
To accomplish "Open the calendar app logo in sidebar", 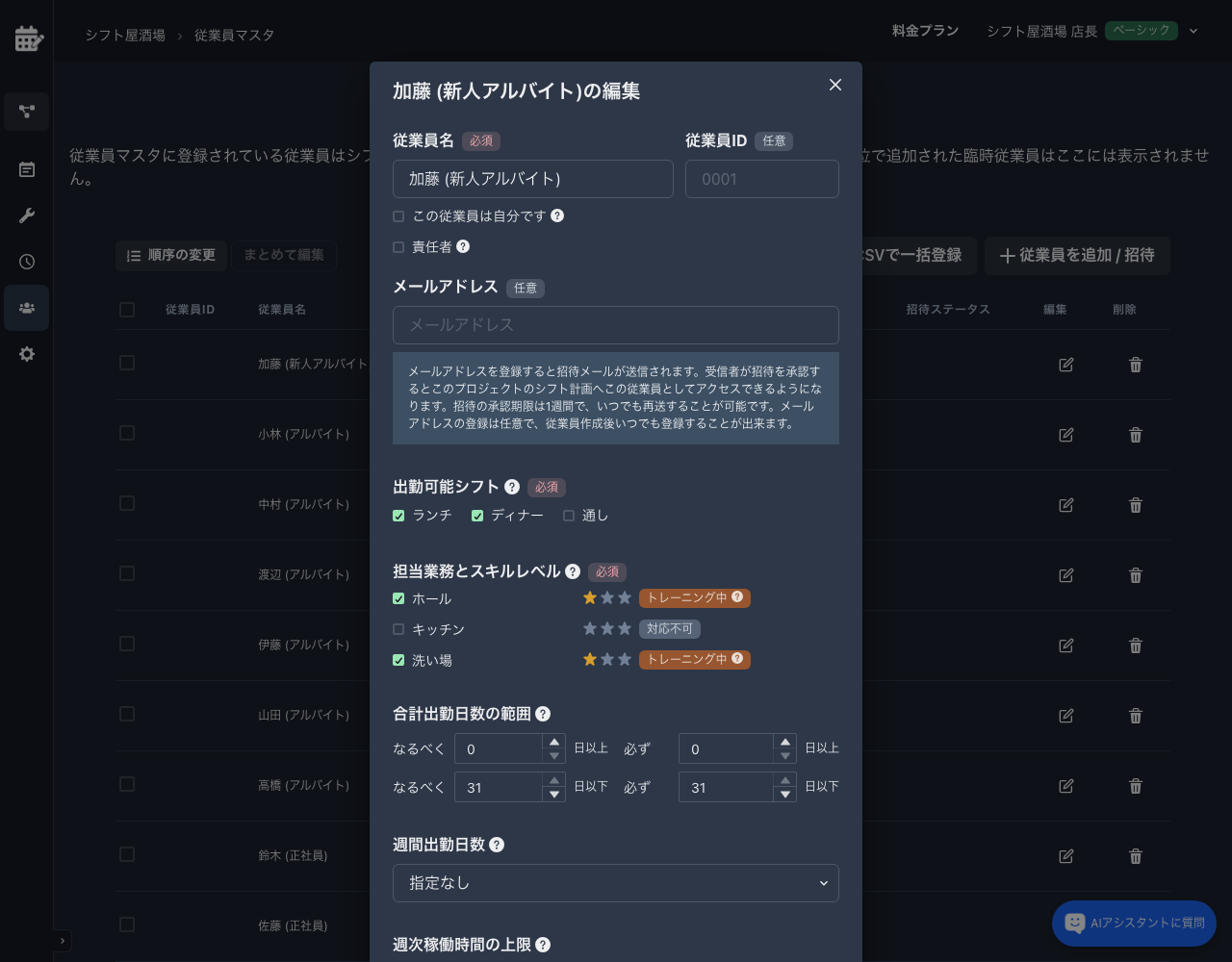I will click(x=29, y=38).
